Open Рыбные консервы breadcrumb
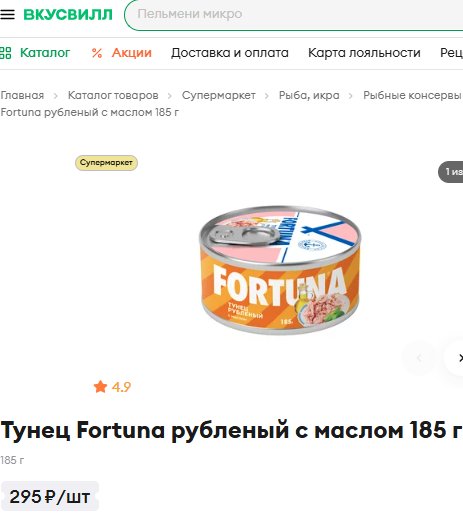This screenshot has width=463, height=522. (412, 95)
